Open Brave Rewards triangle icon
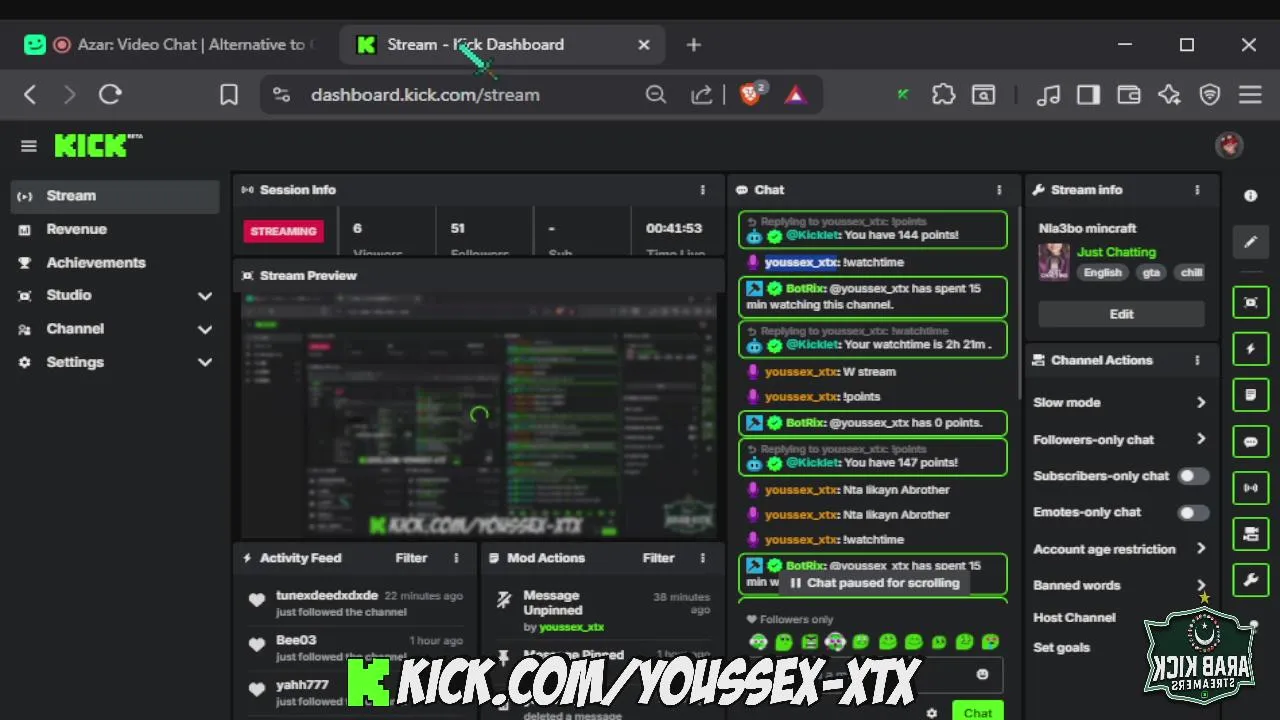Viewport: 1280px width, 720px height. point(795,95)
